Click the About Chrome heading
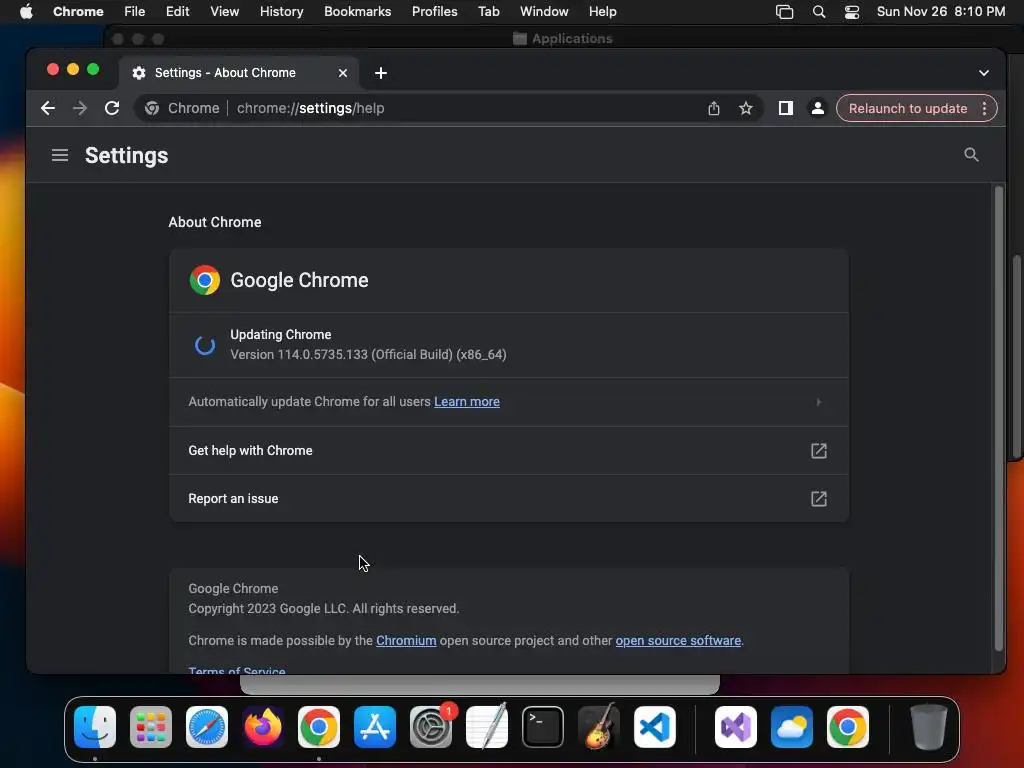 coord(215,222)
